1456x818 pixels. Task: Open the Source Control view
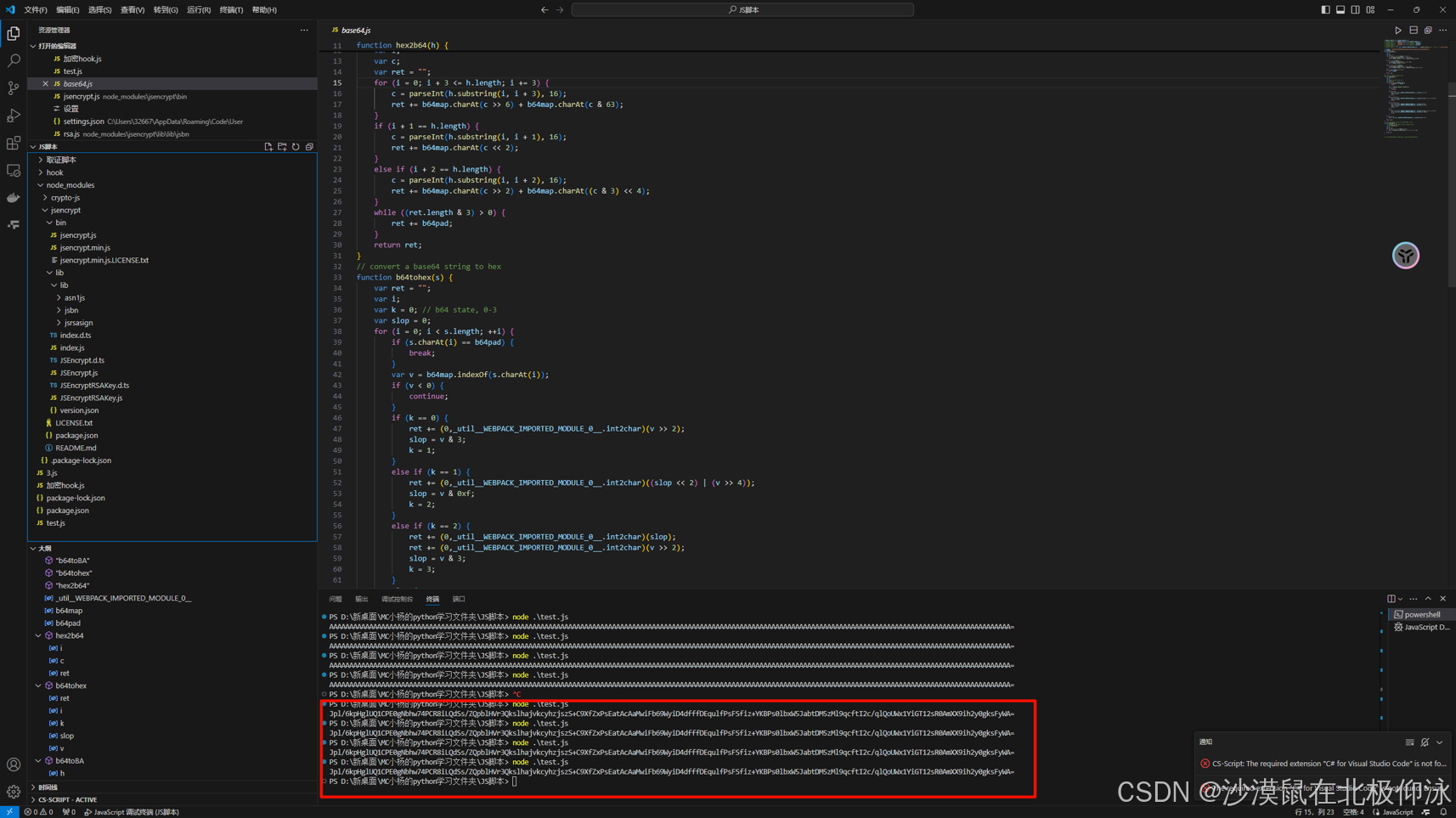point(13,87)
